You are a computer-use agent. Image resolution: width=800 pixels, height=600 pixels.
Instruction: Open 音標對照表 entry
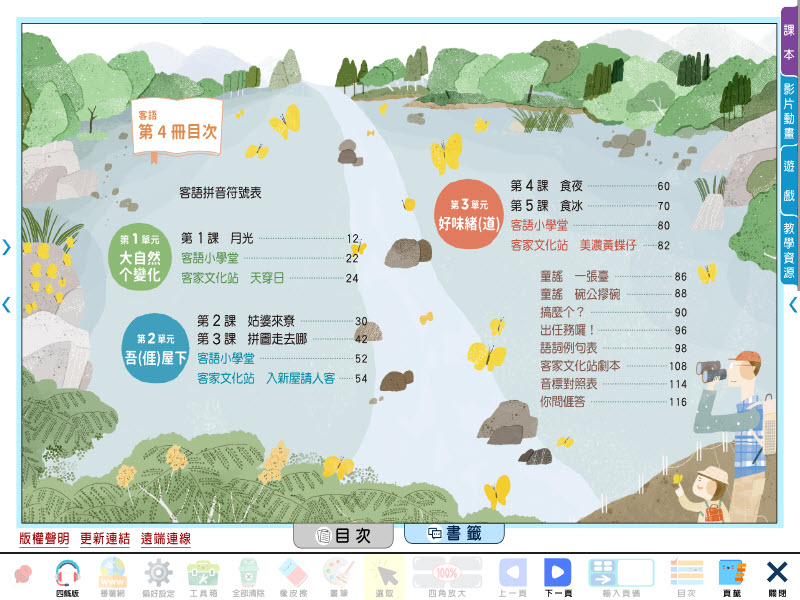(x=614, y=384)
